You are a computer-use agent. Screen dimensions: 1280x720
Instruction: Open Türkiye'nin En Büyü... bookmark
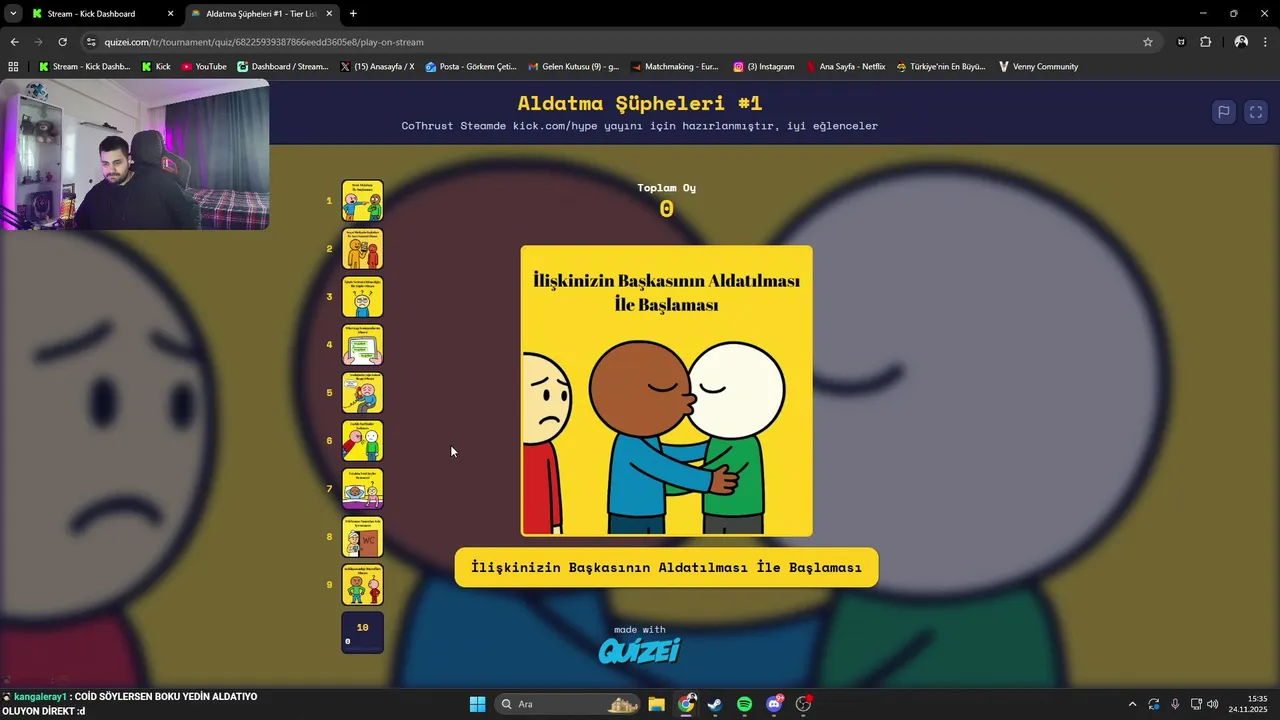pyautogui.click(x=941, y=67)
